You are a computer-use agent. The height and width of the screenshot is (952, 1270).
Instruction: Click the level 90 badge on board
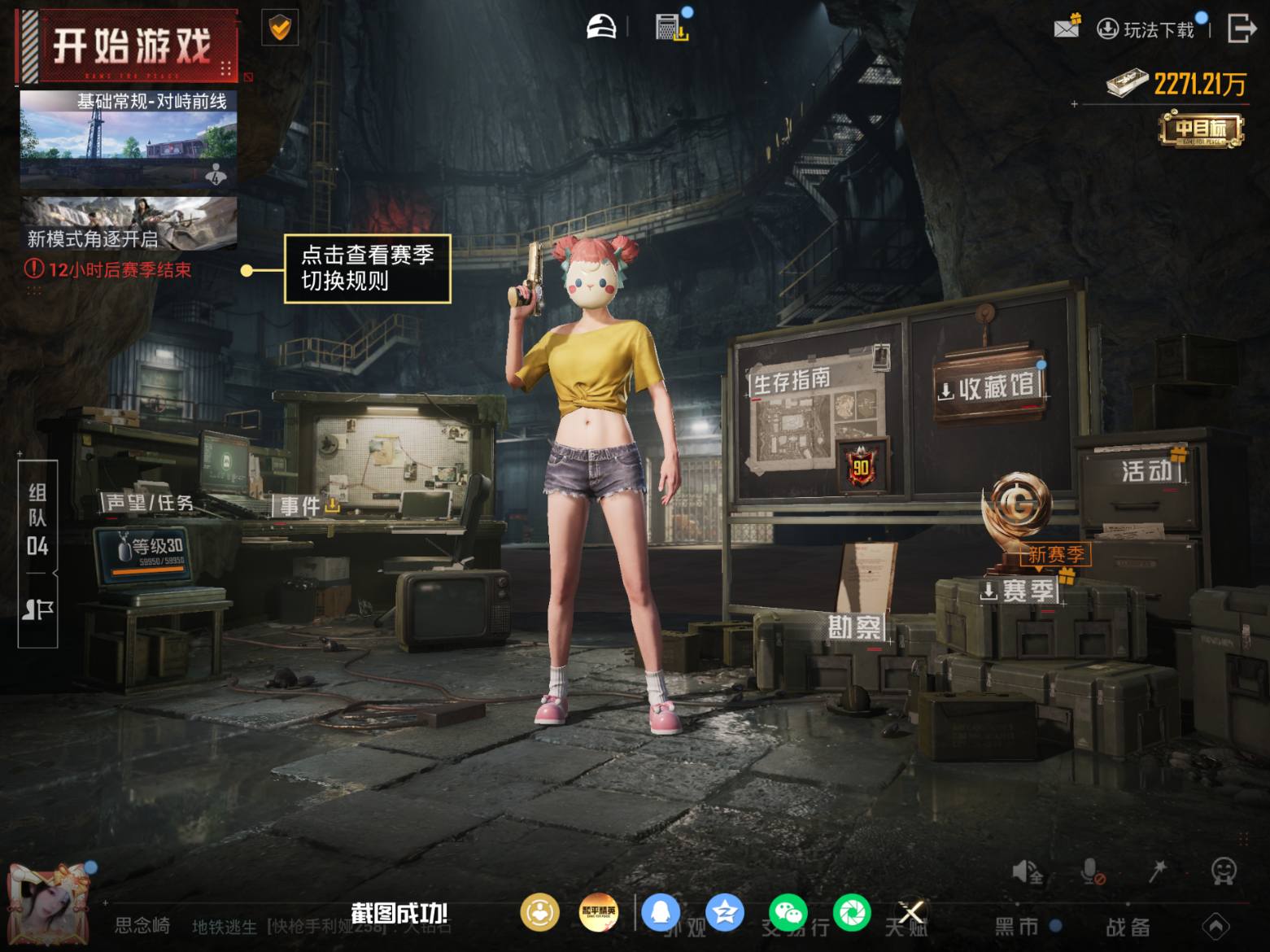tap(862, 467)
